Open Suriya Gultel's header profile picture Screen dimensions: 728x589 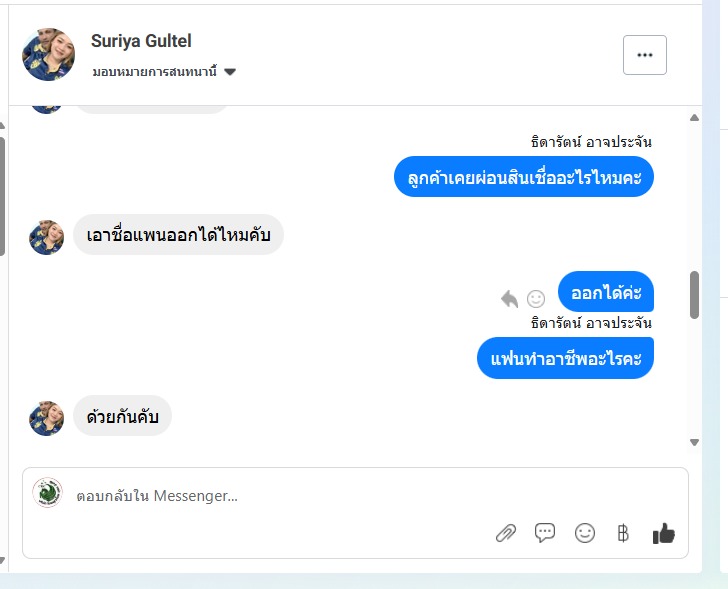coord(48,54)
